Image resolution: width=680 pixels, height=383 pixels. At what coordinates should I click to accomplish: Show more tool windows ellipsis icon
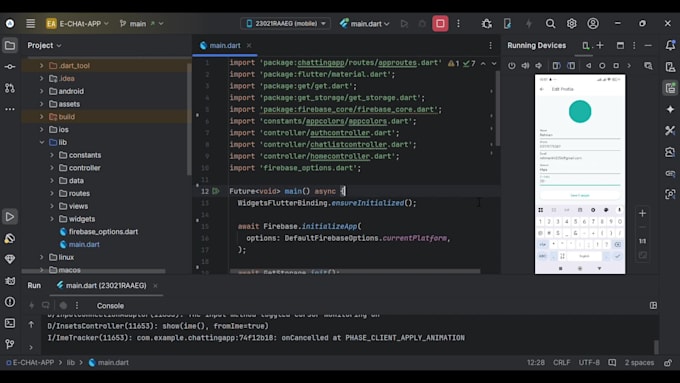(10, 109)
